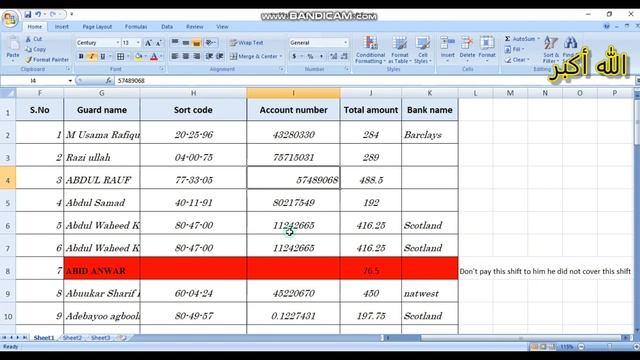Screen dimensions: 640x360
Task: Toggle Center horizontal alignment
Action: (186, 56)
